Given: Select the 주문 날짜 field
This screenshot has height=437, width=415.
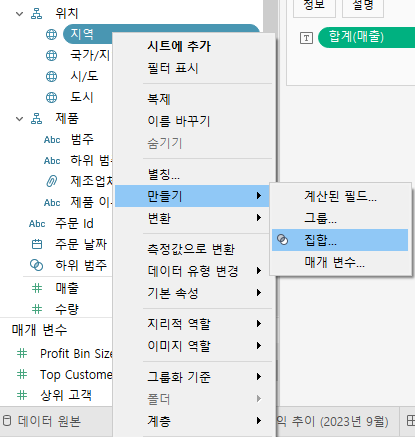Looking at the screenshot, I should [81, 244].
